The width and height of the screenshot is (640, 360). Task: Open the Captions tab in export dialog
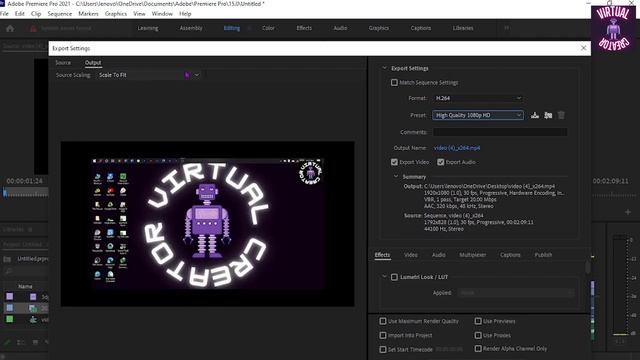click(x=510, y=255)
